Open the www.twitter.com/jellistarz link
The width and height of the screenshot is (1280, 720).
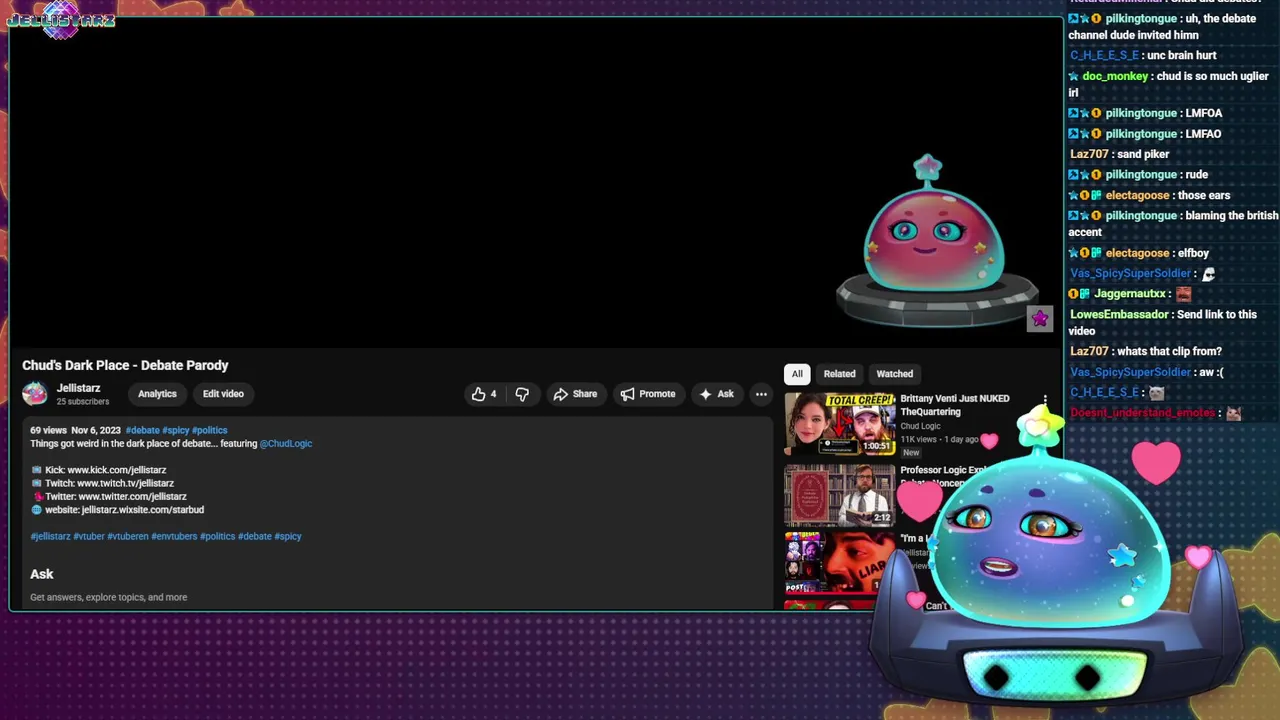click(x=132, y=496)
